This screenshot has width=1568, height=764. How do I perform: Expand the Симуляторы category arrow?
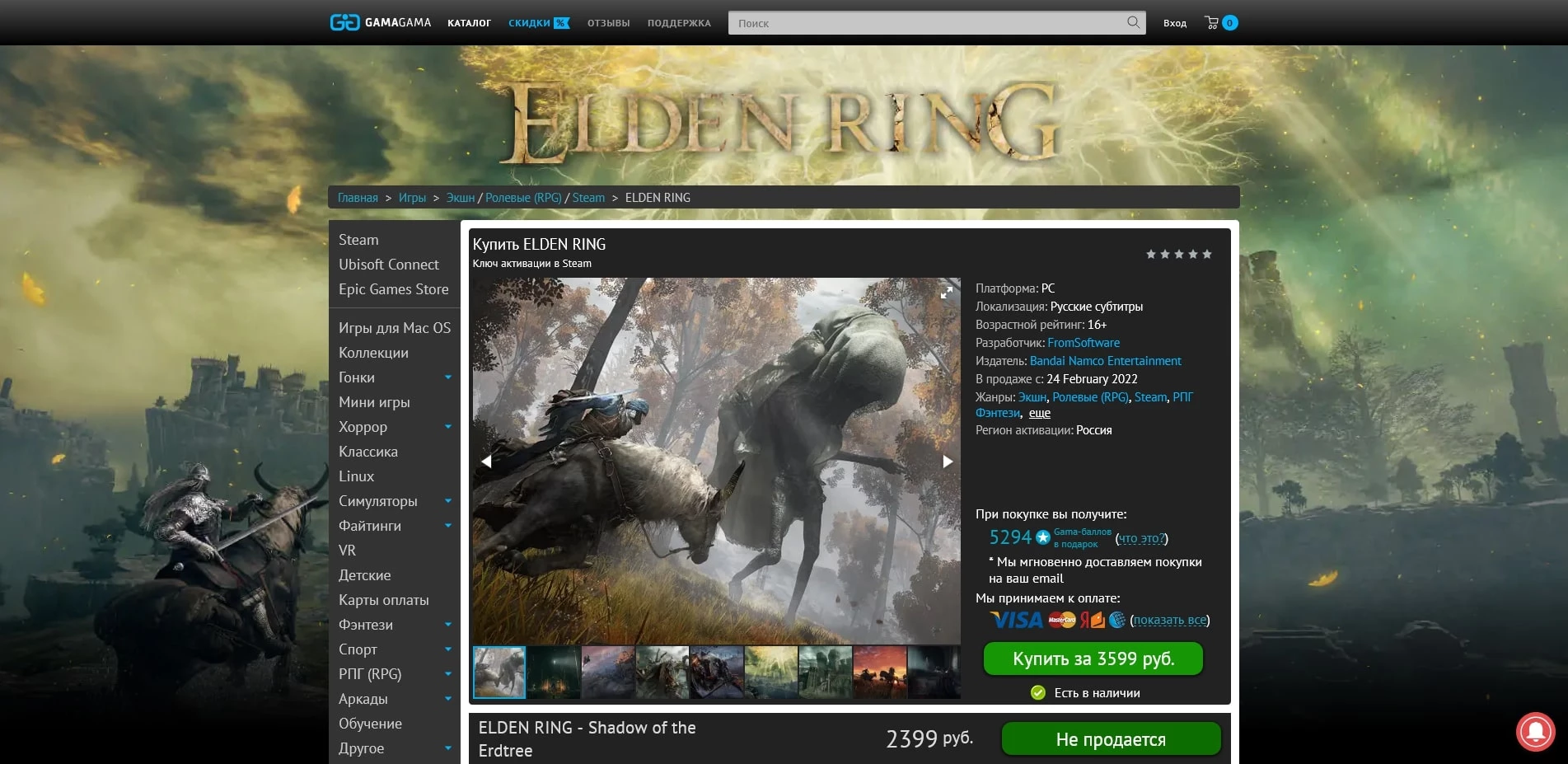448,501
